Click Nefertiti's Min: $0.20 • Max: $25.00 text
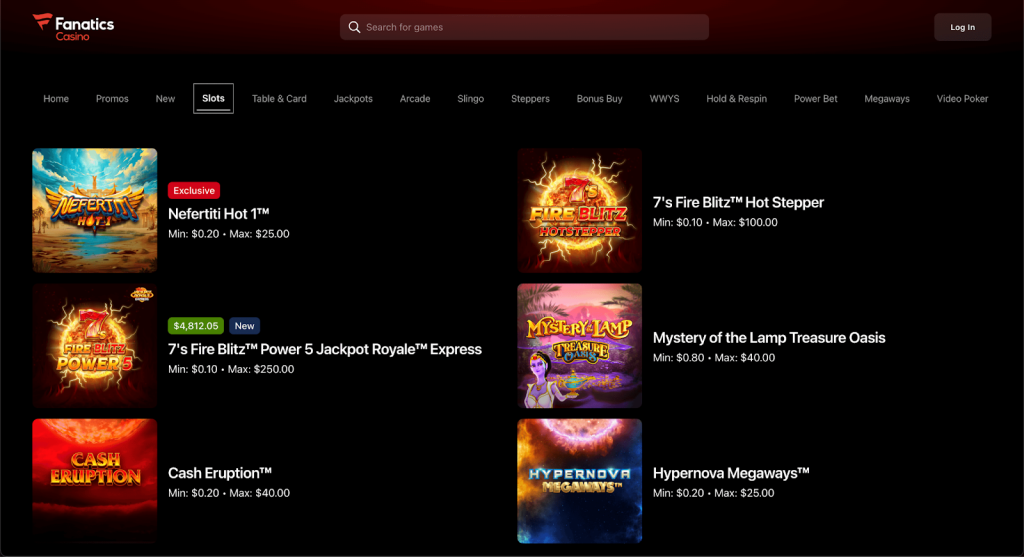Image resolution: width=1024 pixels, height=557 pixels. pos(229,234)
